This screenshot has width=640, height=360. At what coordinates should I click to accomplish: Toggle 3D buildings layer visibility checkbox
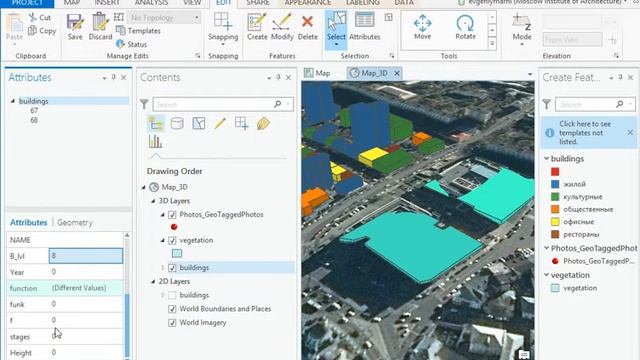pyautogui.click(x=172, y=268)
